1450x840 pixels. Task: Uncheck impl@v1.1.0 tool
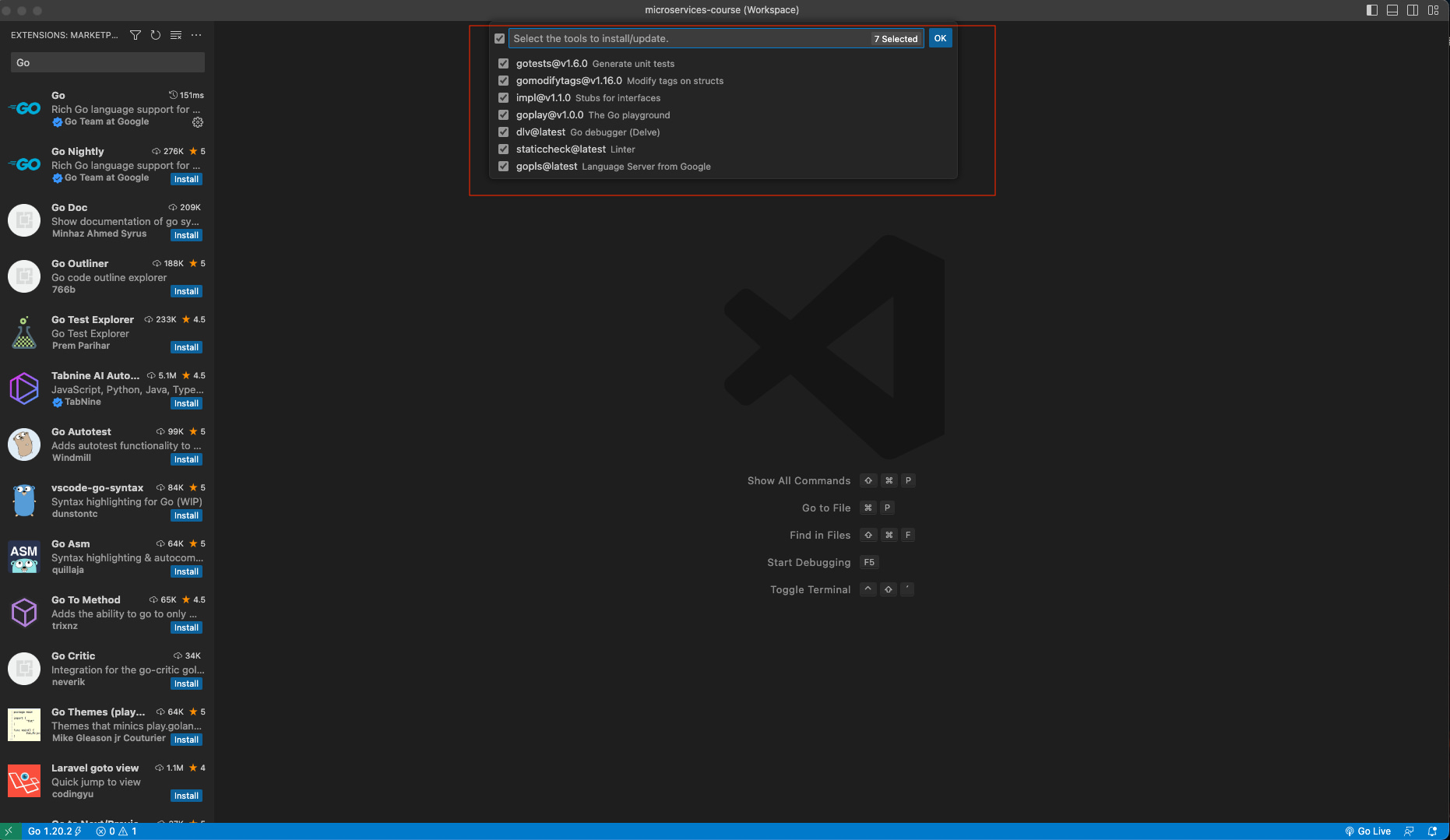pos(504,98)
